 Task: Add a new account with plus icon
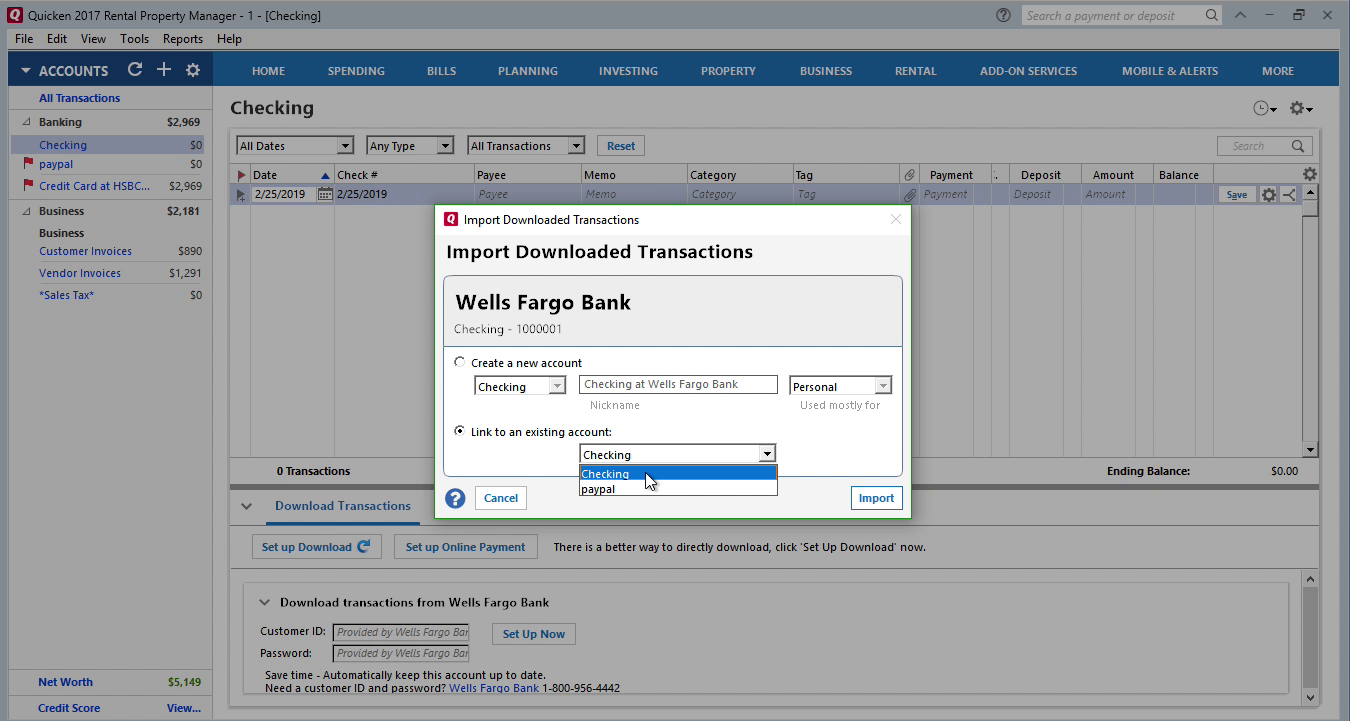[164, 70]
